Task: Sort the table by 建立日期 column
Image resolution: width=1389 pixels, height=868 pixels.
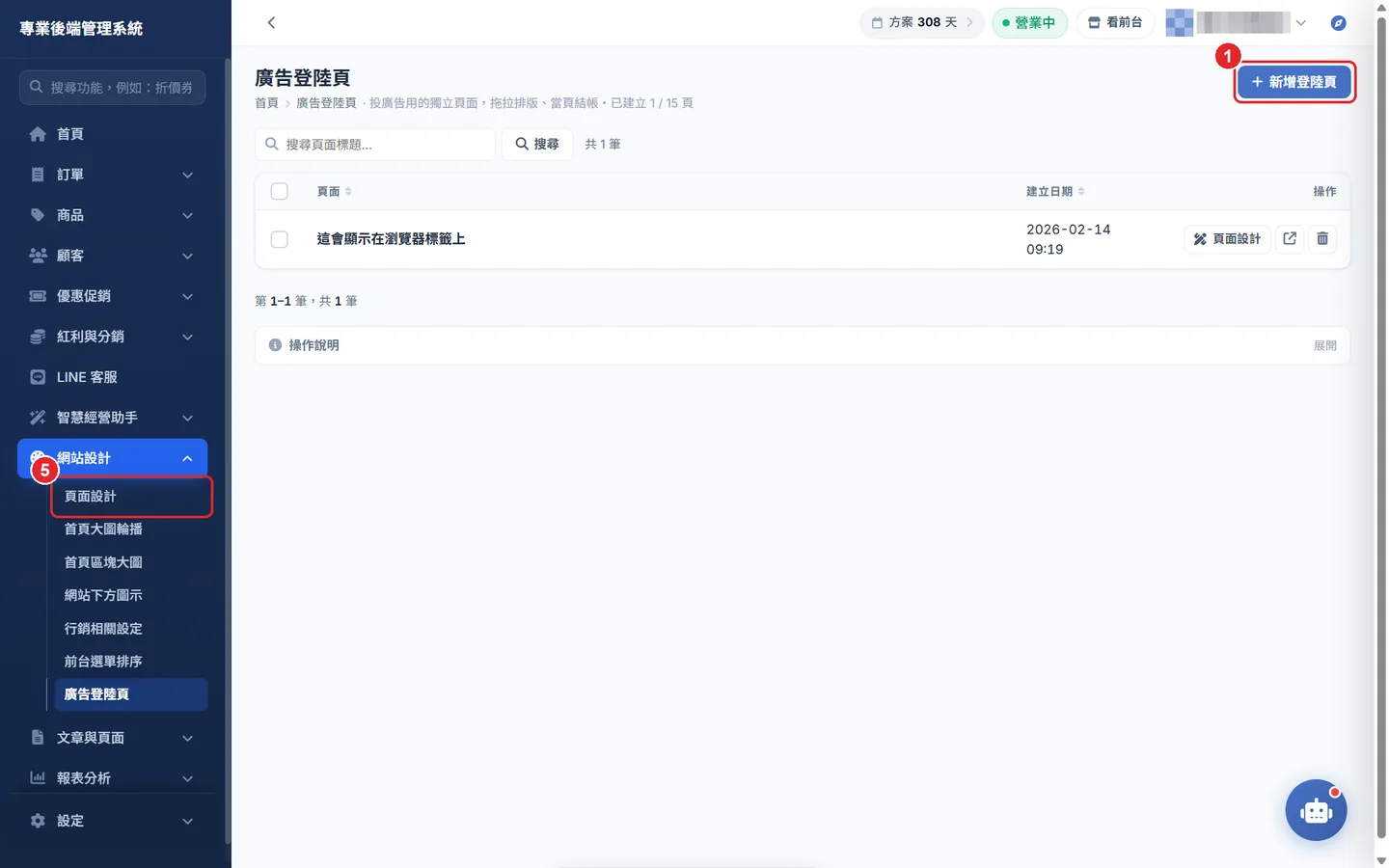Action: pyautogui.click(x=1055, y=191)
